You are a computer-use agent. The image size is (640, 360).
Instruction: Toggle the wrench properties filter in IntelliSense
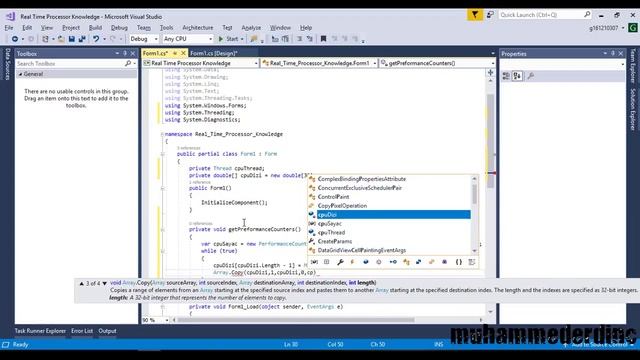tap(340, 262)
